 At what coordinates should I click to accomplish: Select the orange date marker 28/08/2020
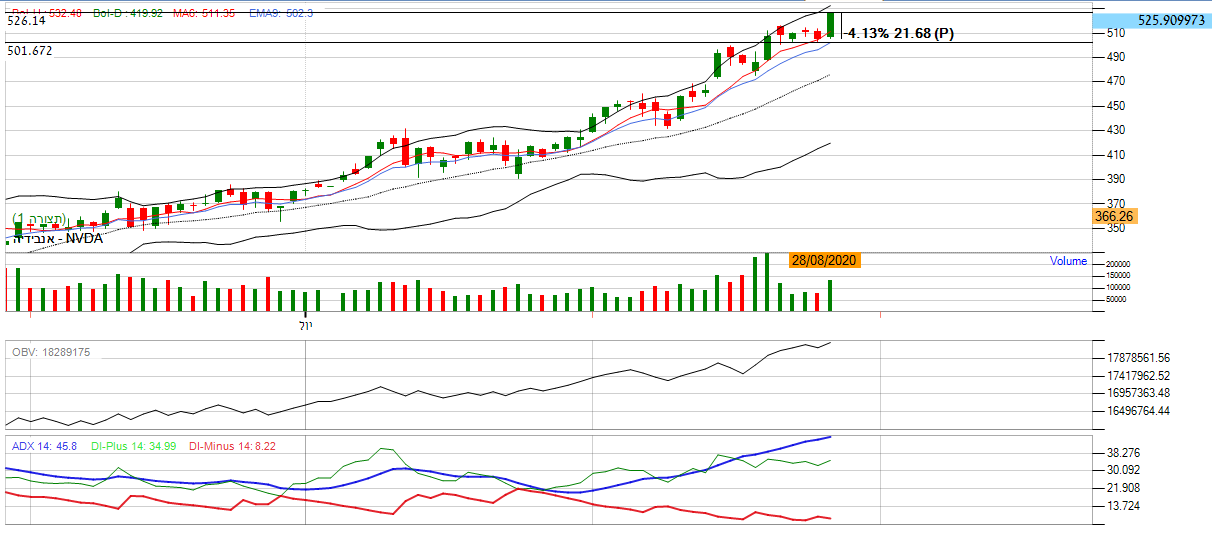(824, 260)
